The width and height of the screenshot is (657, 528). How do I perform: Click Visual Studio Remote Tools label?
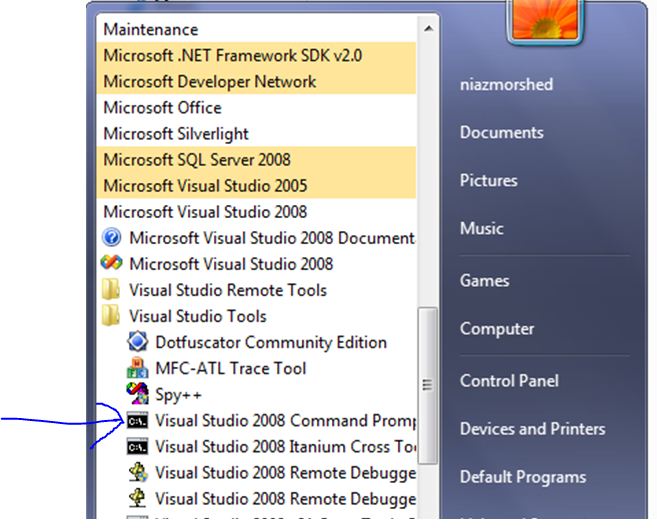click(x=228, y=290)
